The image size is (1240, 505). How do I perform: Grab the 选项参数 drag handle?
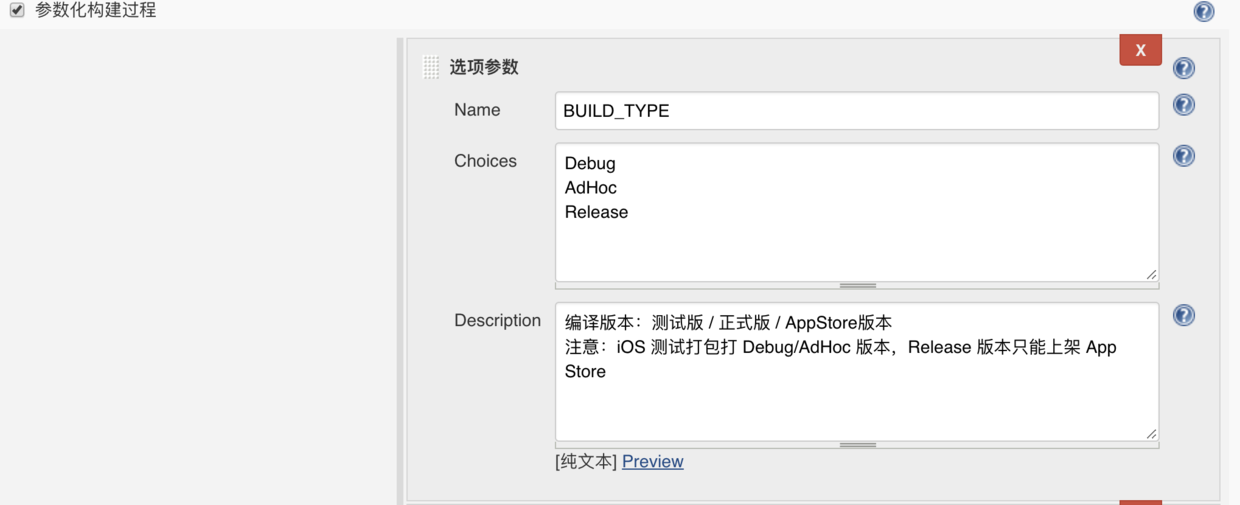pos(431,67)
